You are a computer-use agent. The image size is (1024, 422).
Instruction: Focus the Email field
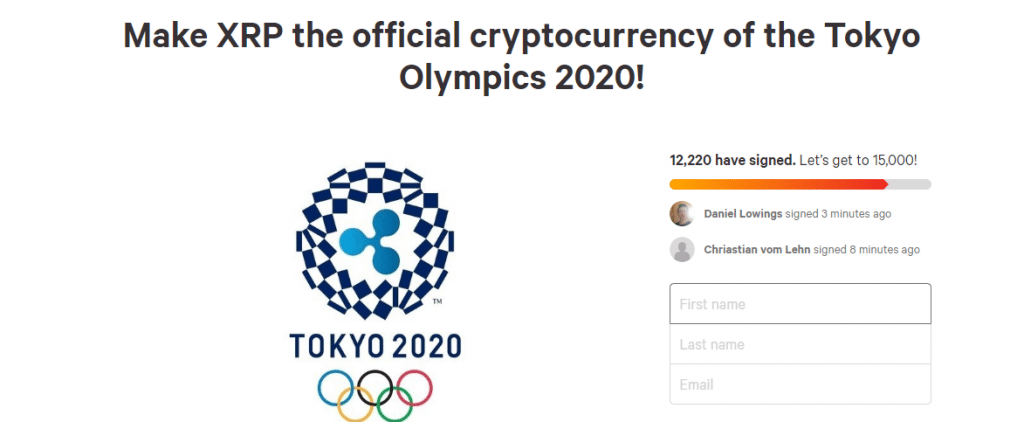click(x=800, y=384)
